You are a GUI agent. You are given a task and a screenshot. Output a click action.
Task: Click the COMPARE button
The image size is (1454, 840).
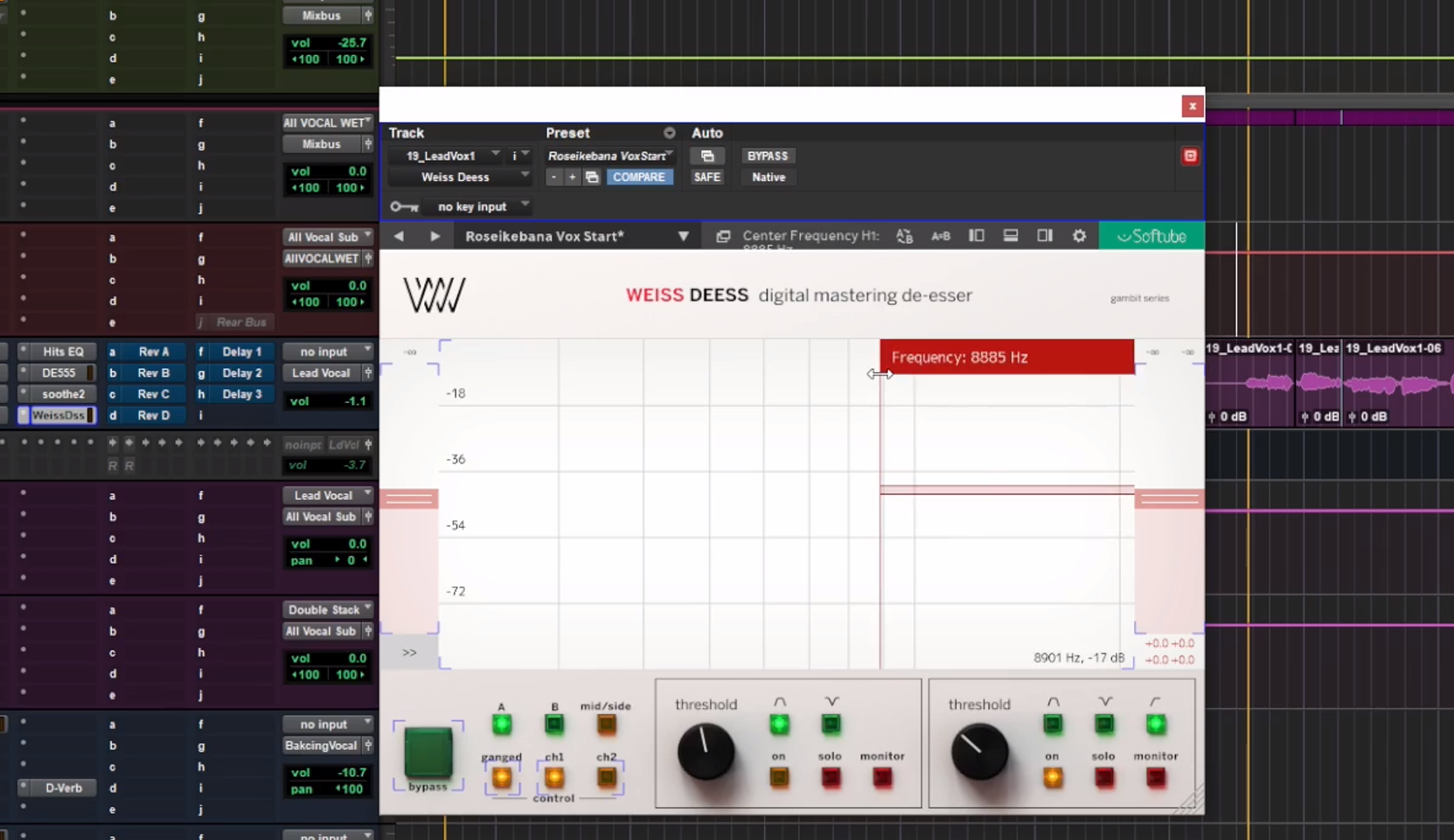638,177
